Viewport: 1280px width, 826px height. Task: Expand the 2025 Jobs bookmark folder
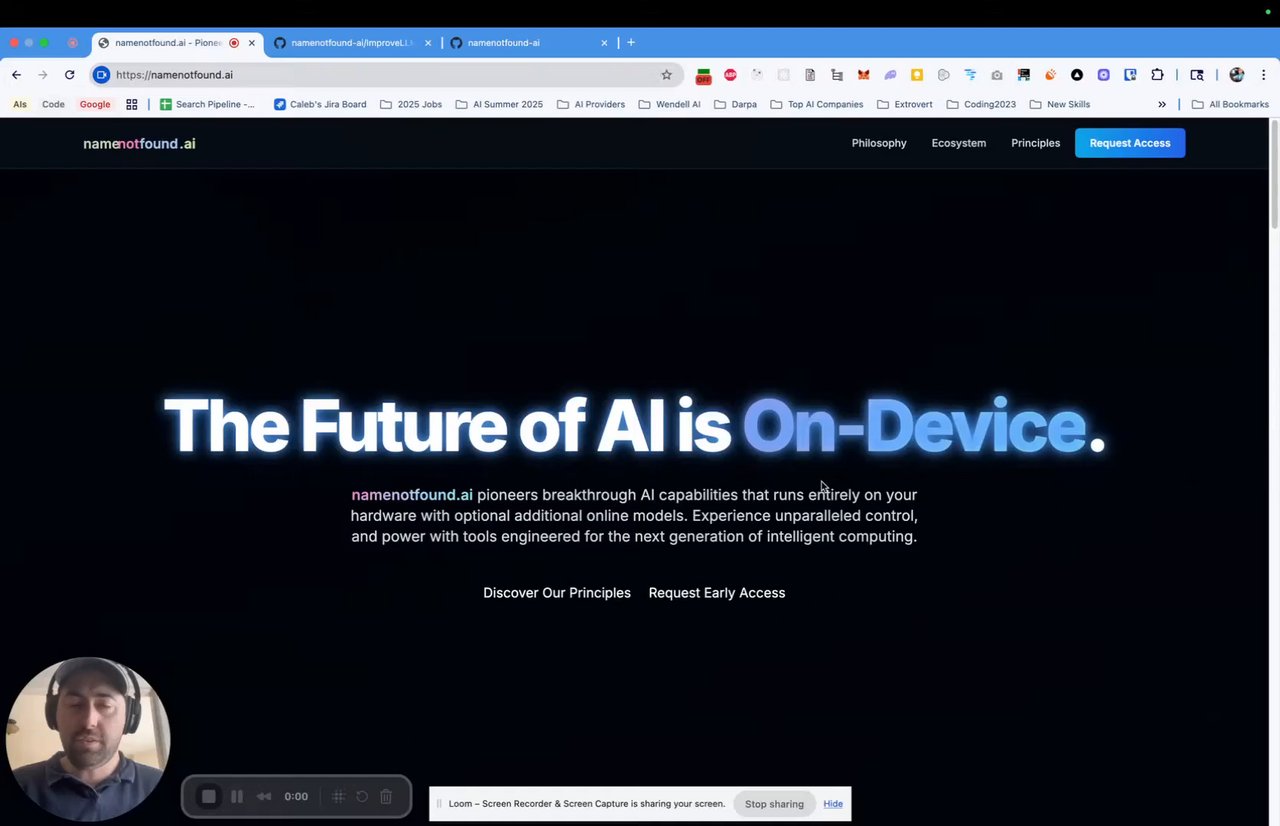point(410,104)
